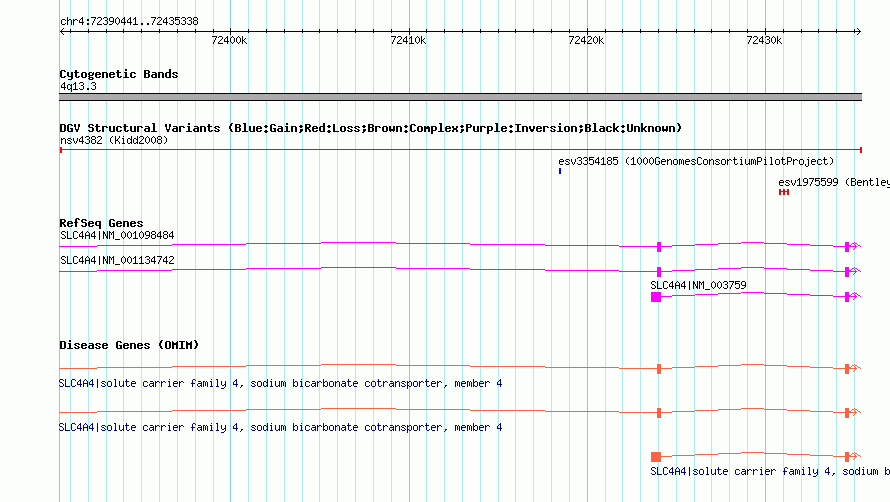Click the SLC4A4|NM_003759 transcript label
This screenshot has width=890, height=502.
pos(698,285)
